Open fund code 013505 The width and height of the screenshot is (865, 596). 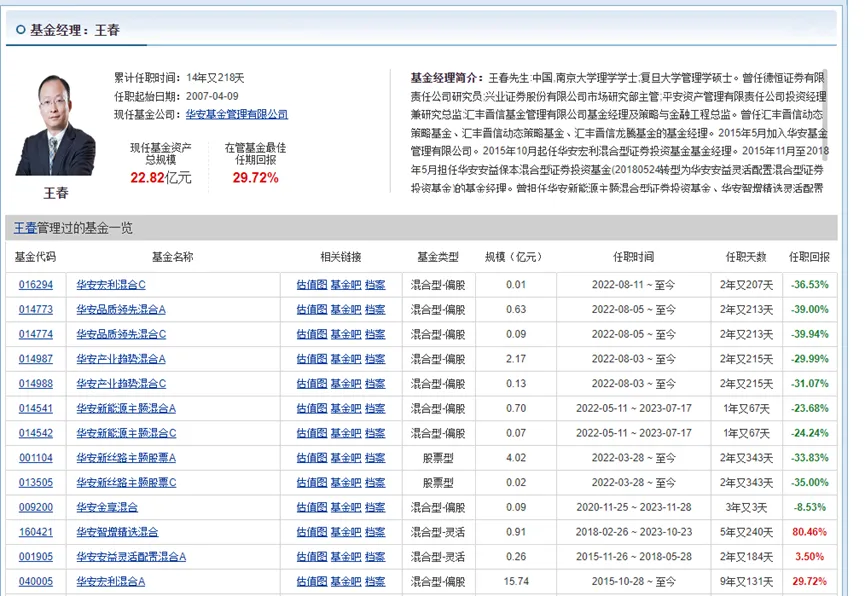36,483
